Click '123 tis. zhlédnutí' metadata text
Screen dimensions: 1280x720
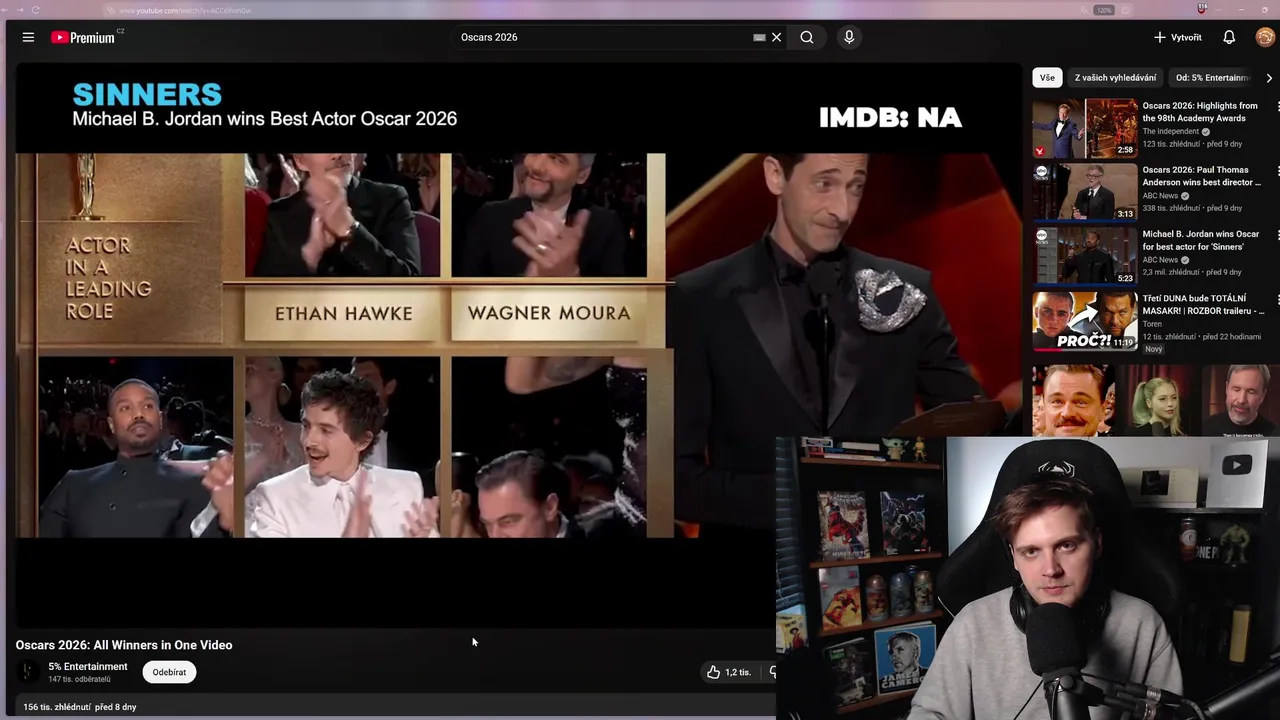[1171, 144]
